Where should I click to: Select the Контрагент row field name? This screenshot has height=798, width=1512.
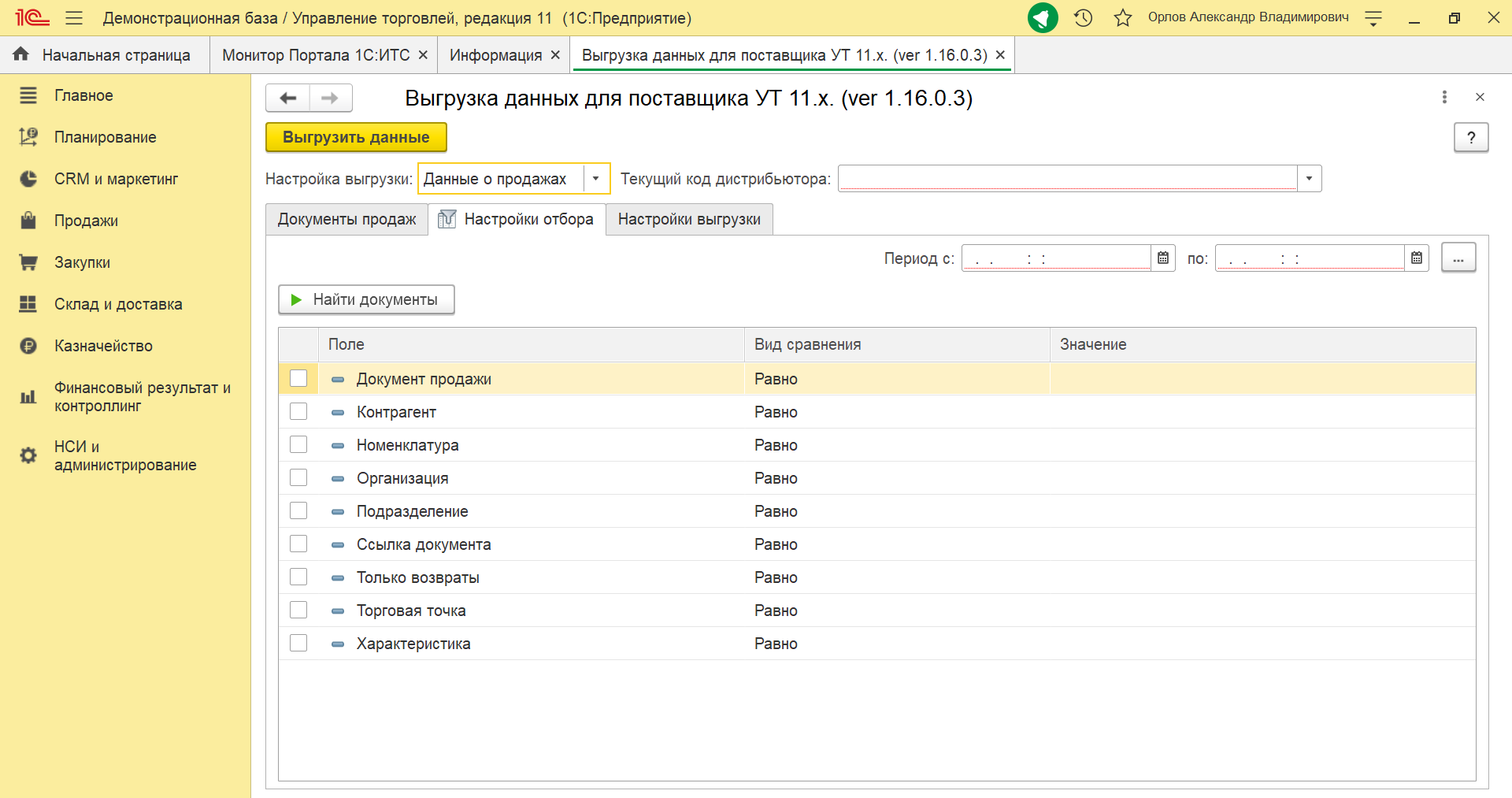pyautogui.click(x=396, y=412)
